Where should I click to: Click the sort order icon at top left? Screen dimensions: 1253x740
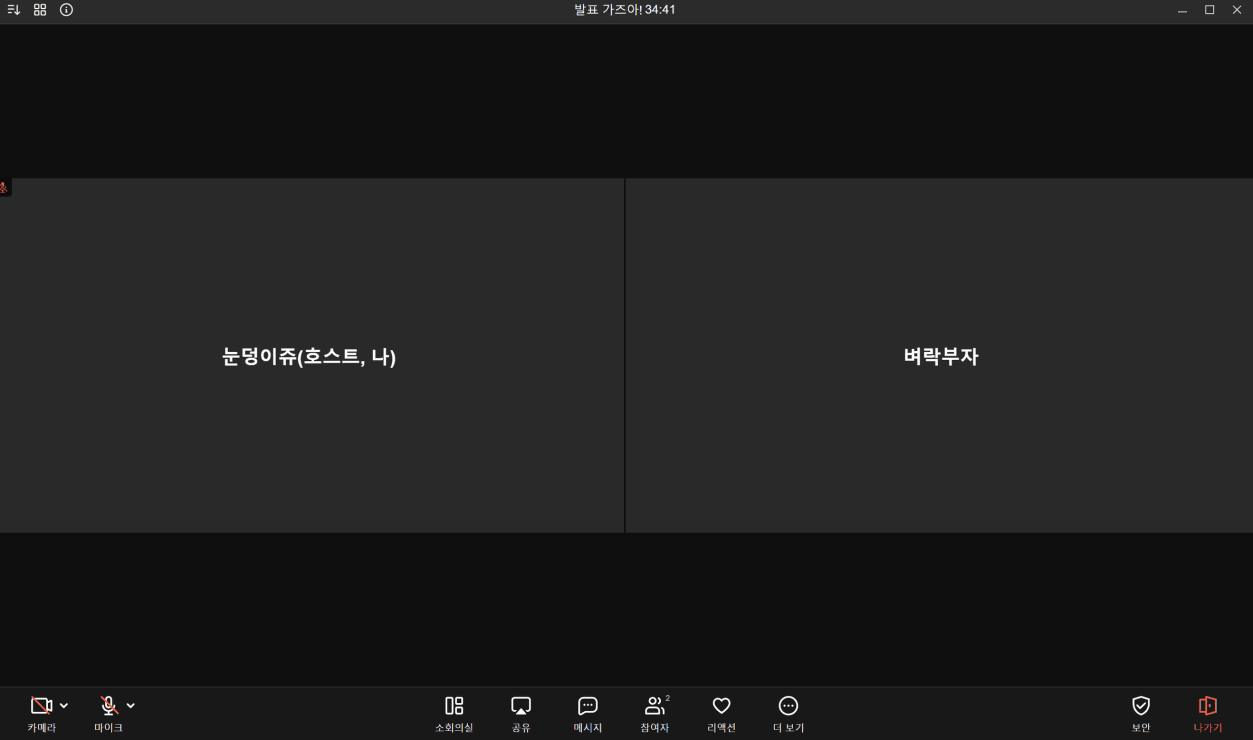point(14,10)
